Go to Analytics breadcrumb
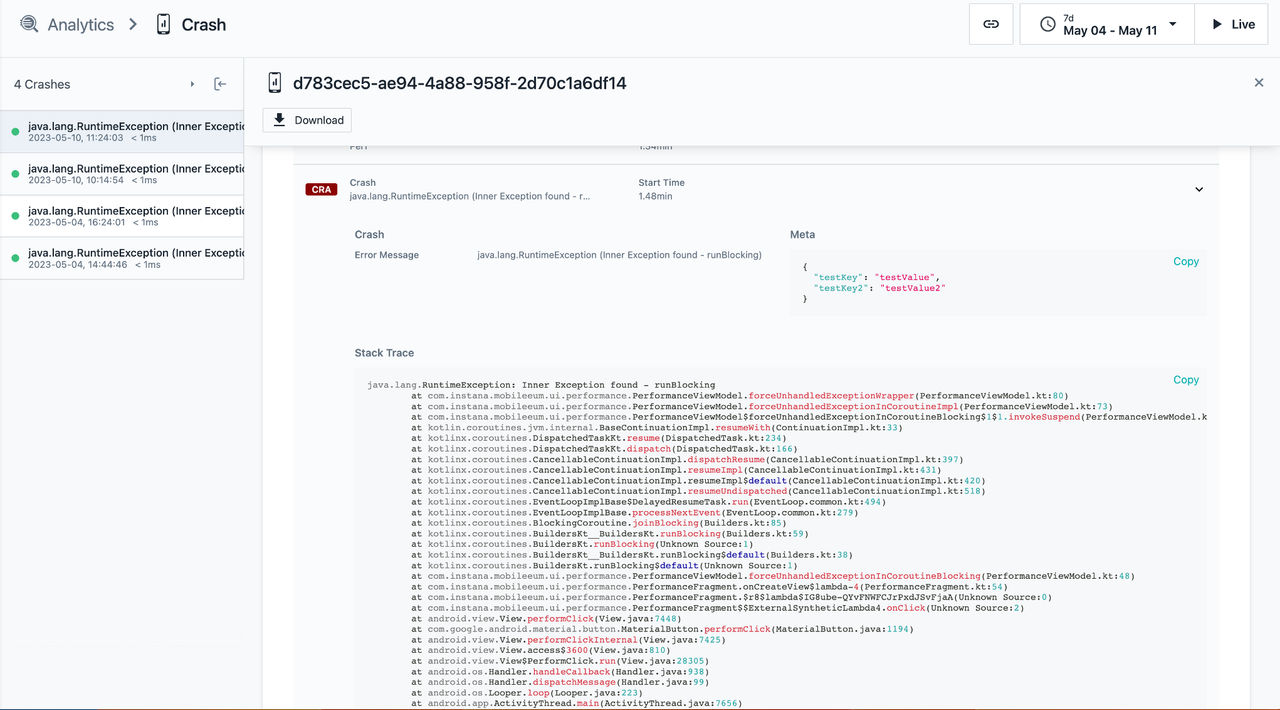Image resolution: width=1280 pixels, height=710 pixels. click(81, 25)
